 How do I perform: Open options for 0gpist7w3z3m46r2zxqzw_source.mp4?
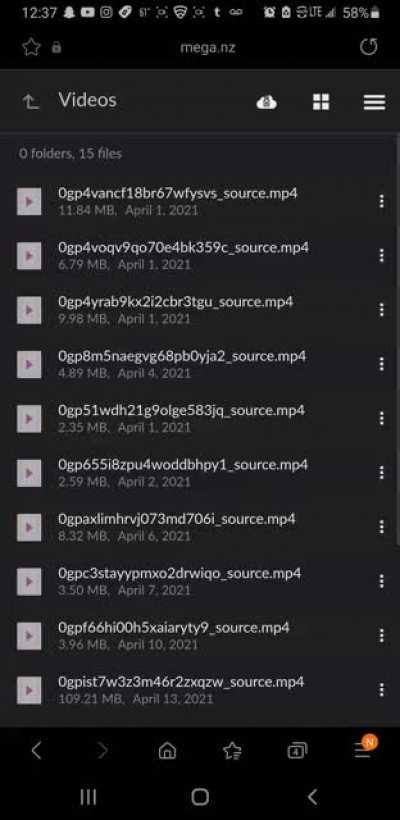[382, 690]
